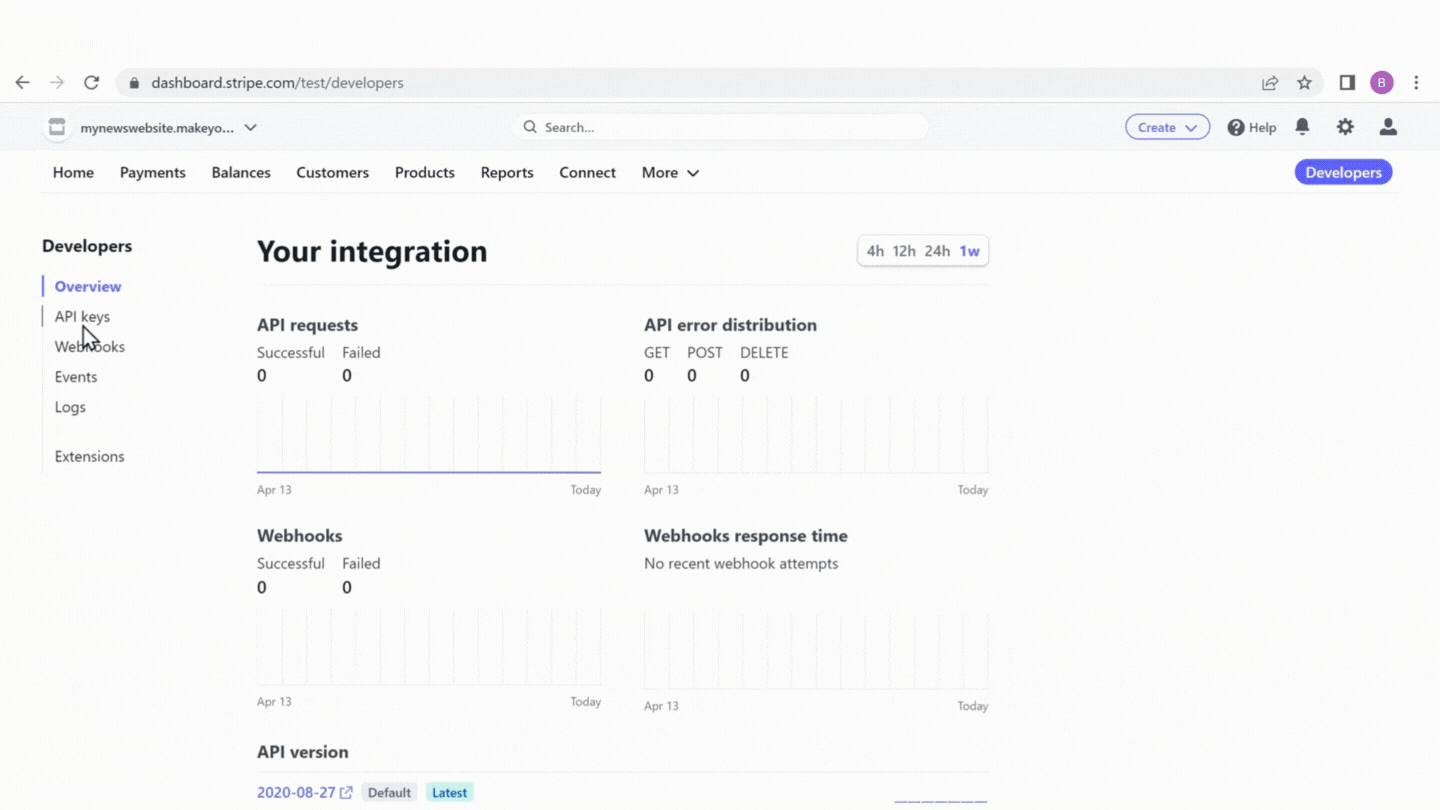Click the API requests chart
The width and height of the screenshot is (1440, 810).
pyautogui.click(x=429, y=434)
